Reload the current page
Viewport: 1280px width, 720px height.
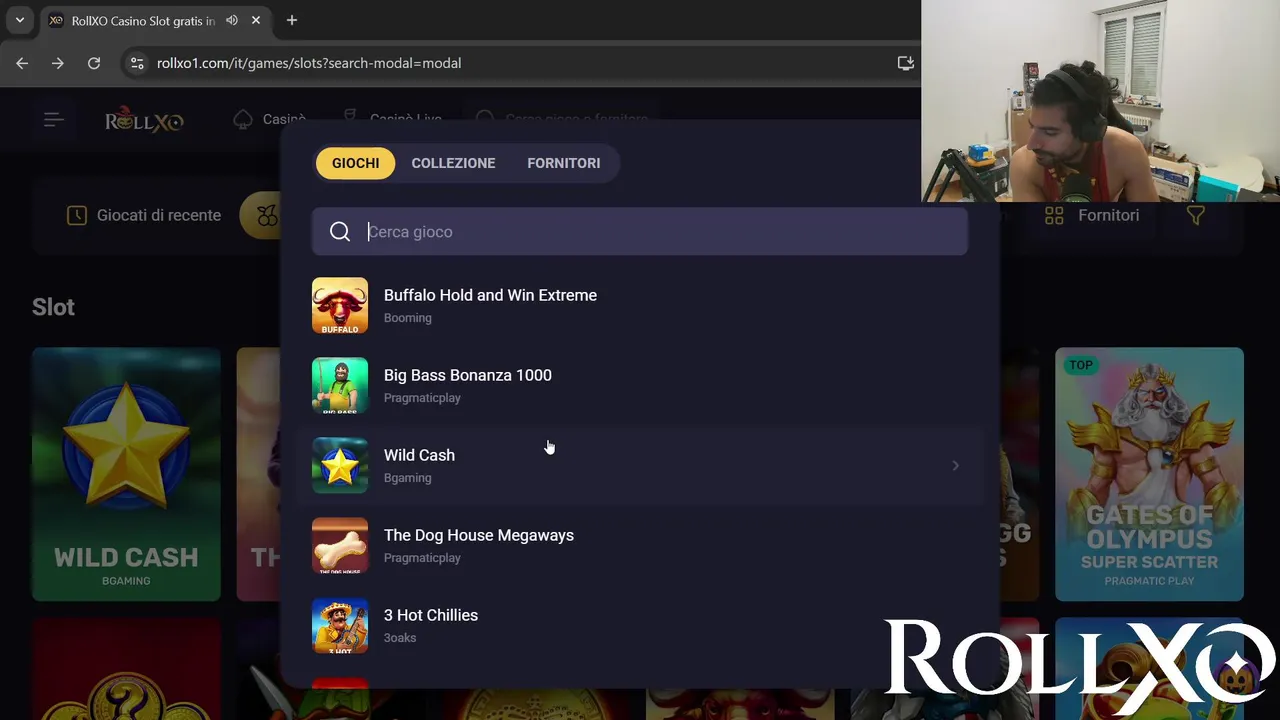point(94,63)
